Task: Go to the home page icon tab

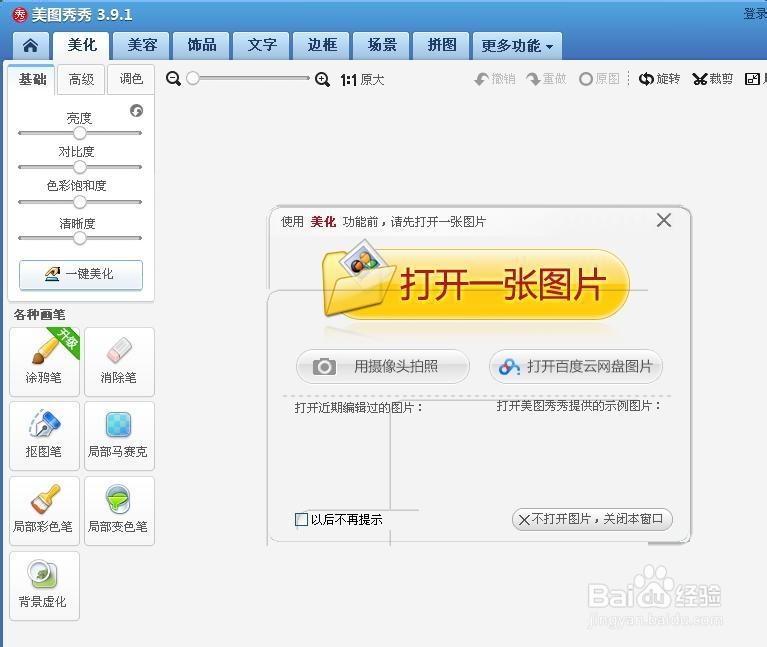Action: click(30, 46)
